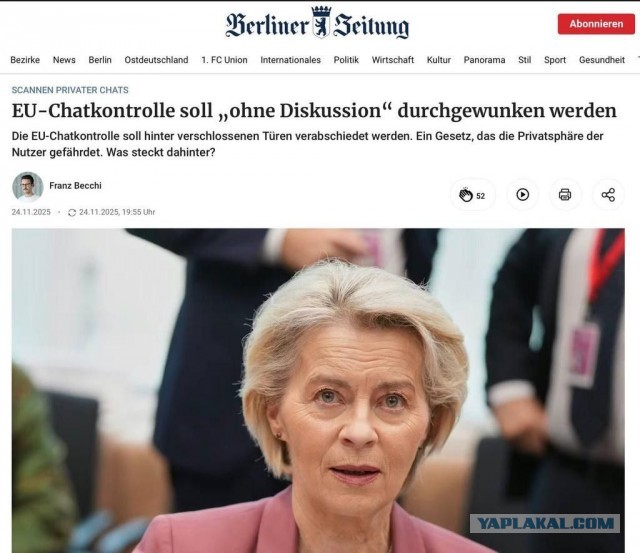Open the main article photo

(x=318, y=390)
